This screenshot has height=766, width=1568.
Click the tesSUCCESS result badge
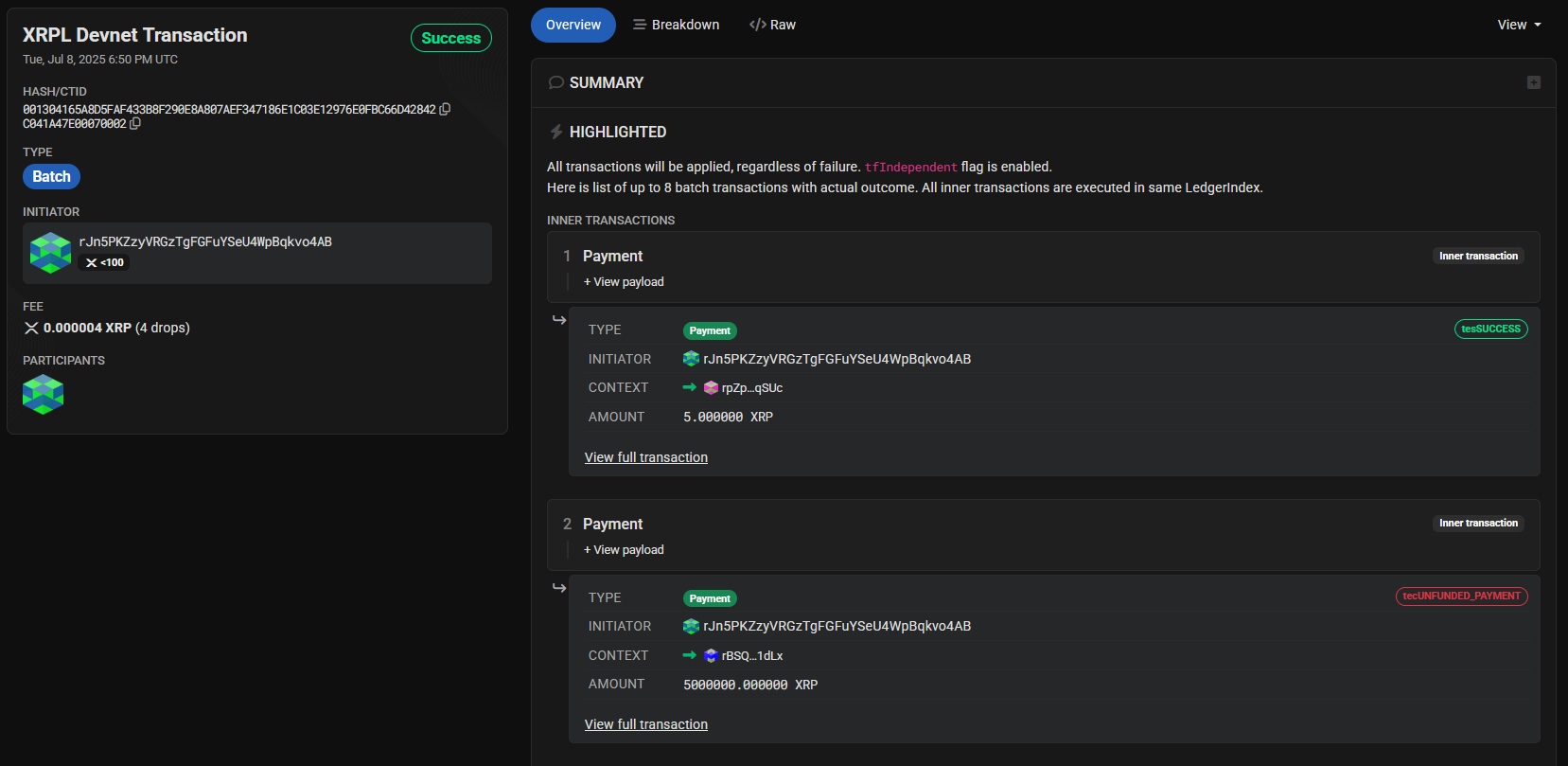click(1490, 329)
